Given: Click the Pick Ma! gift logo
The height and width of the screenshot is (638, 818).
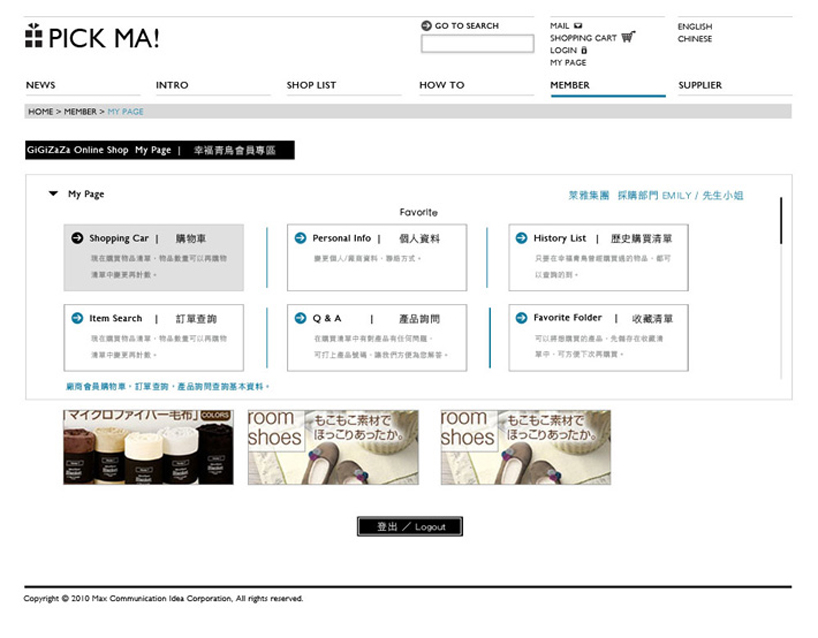Looking at the screenshot, I should click(34, 37).
